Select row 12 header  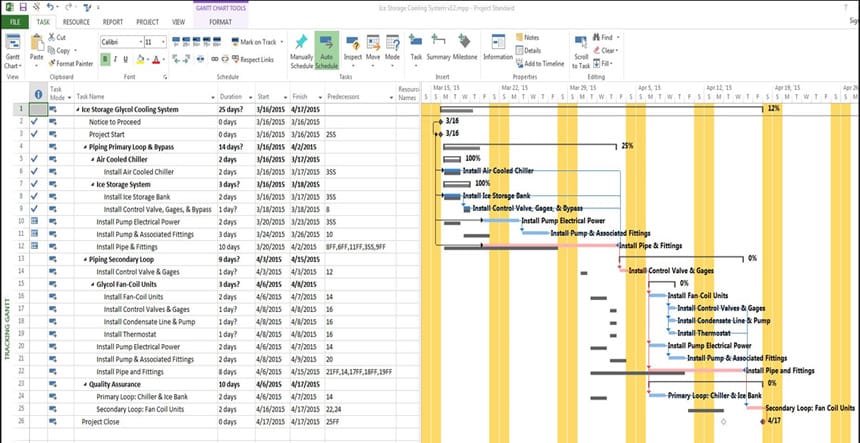point(21,247)
